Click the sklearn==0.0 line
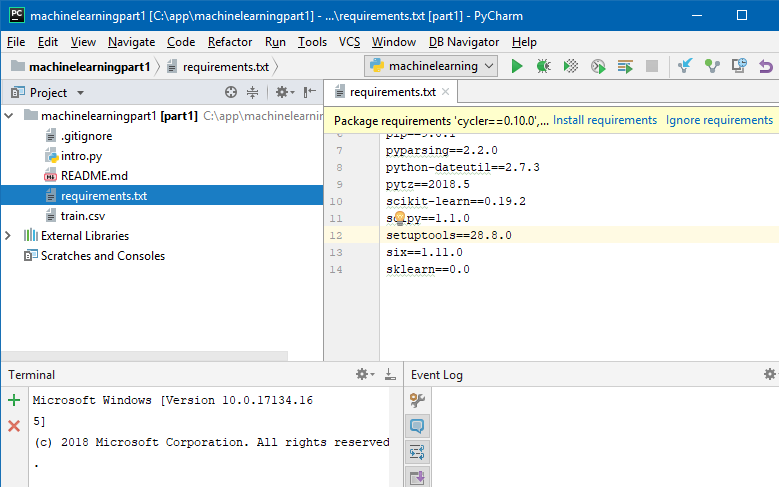Viewport: 779px width, 487px height. 428,269
